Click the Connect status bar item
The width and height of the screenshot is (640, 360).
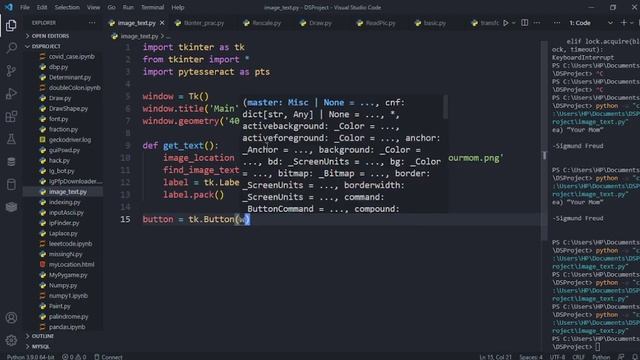(109, 357)
